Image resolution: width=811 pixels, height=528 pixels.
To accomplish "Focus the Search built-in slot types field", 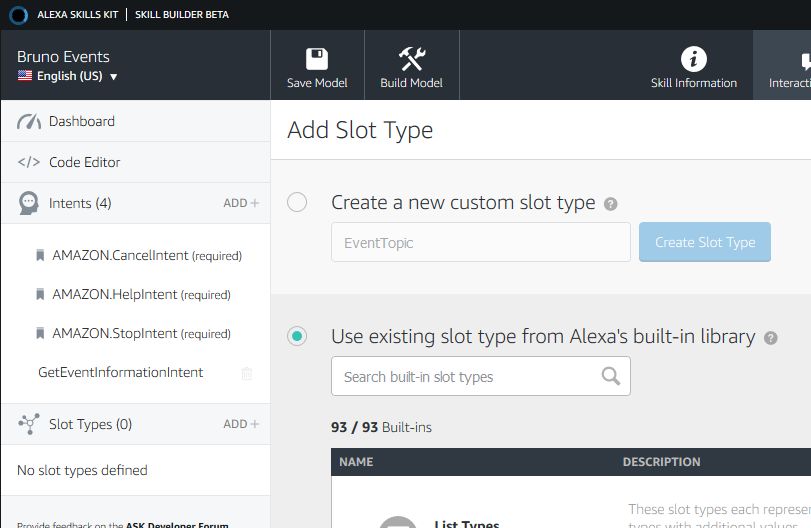I will pos(466,377).
